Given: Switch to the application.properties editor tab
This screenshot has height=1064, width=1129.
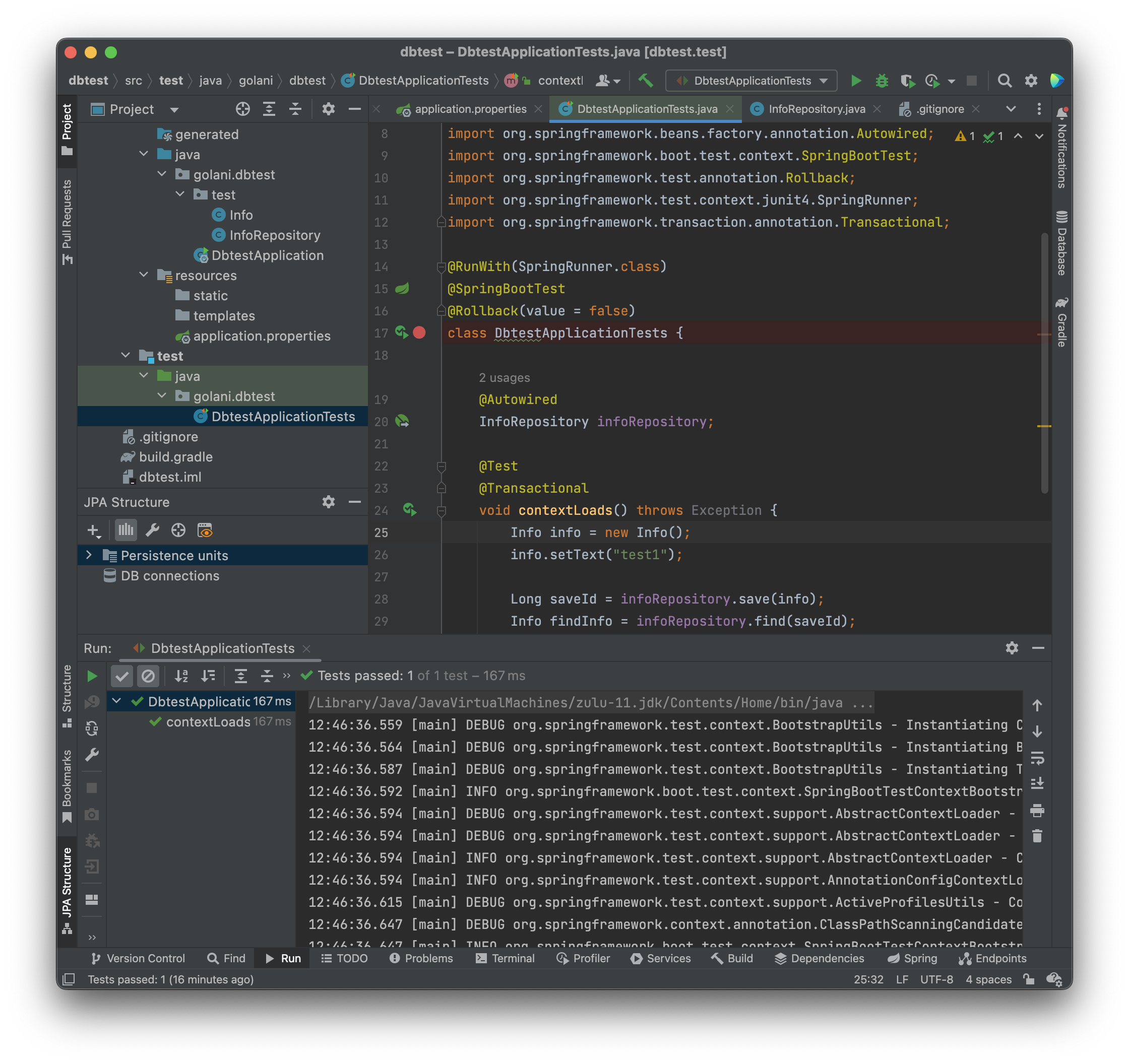Looking at the screenshot, I should point(470,109).
